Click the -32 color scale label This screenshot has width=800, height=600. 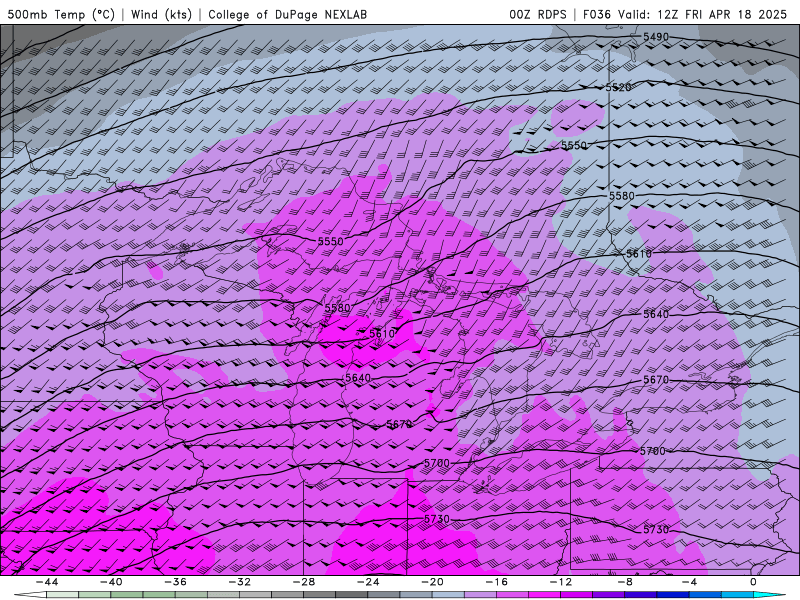coord(239,582)
